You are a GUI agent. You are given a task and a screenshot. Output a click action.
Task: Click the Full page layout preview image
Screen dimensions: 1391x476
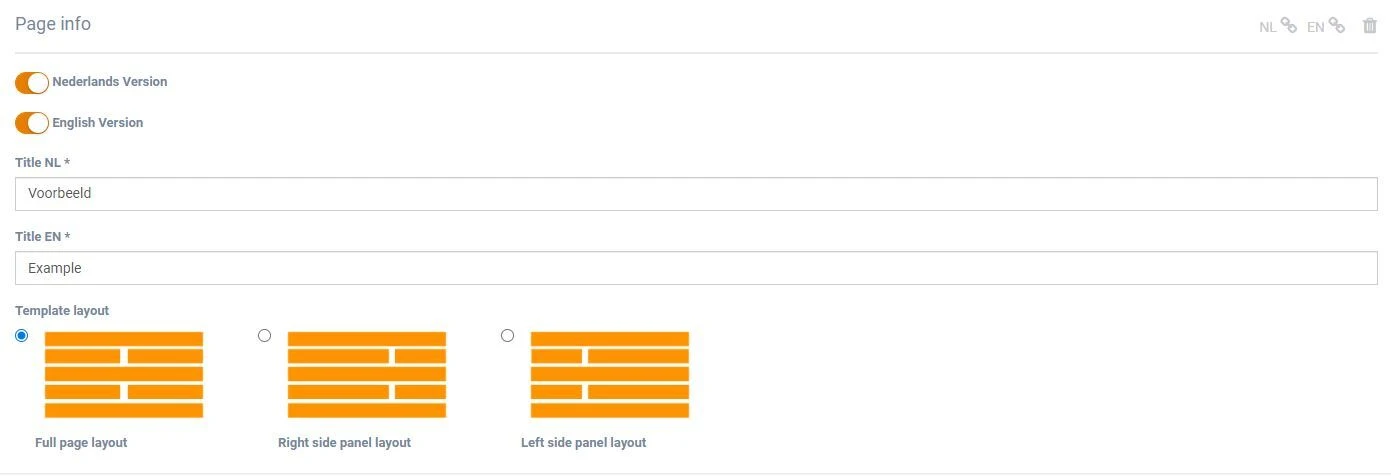point(124,375)
